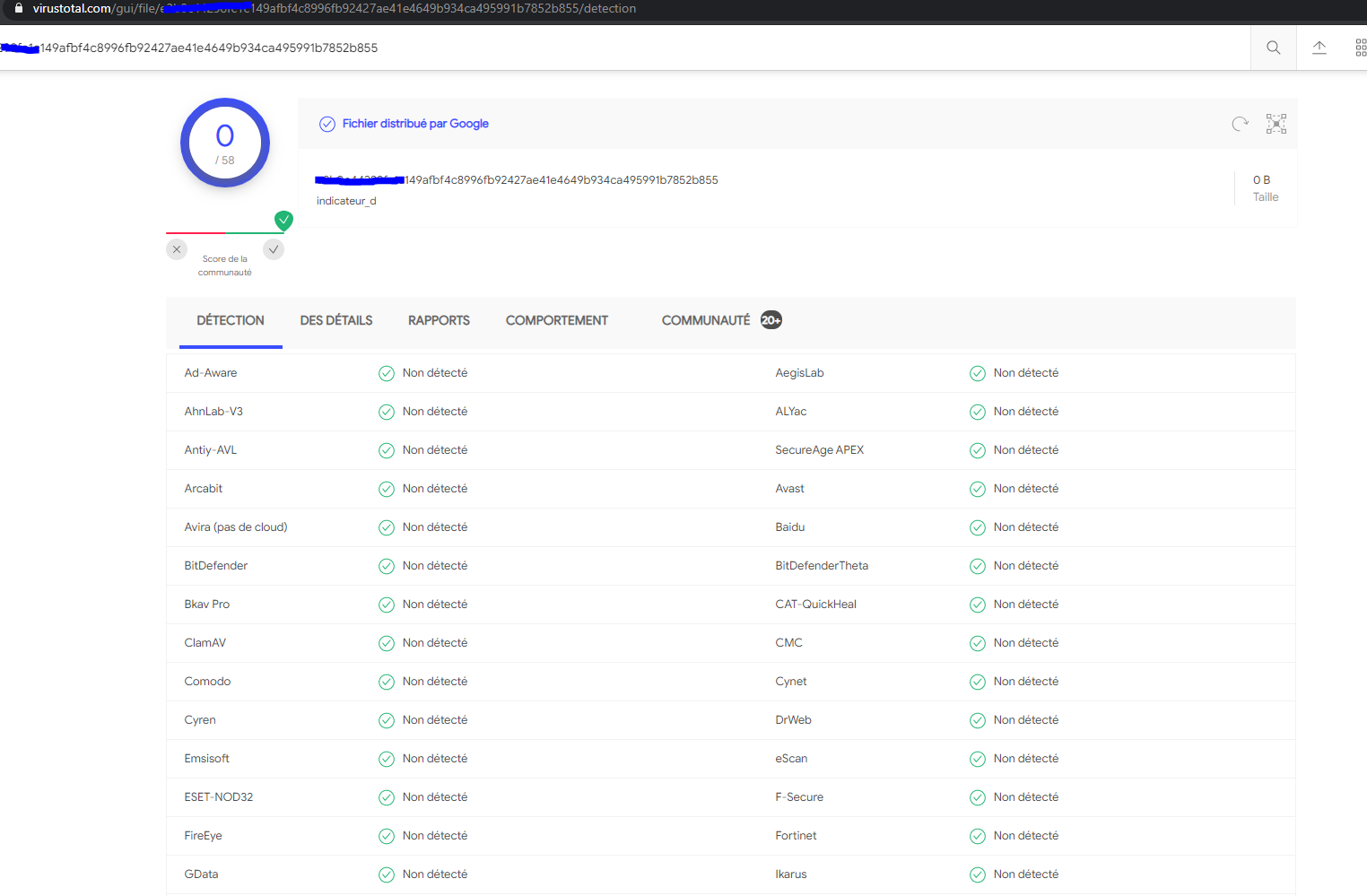Click the padlock icon in address bar
The image size is (1367, 896).
(19, 8)
